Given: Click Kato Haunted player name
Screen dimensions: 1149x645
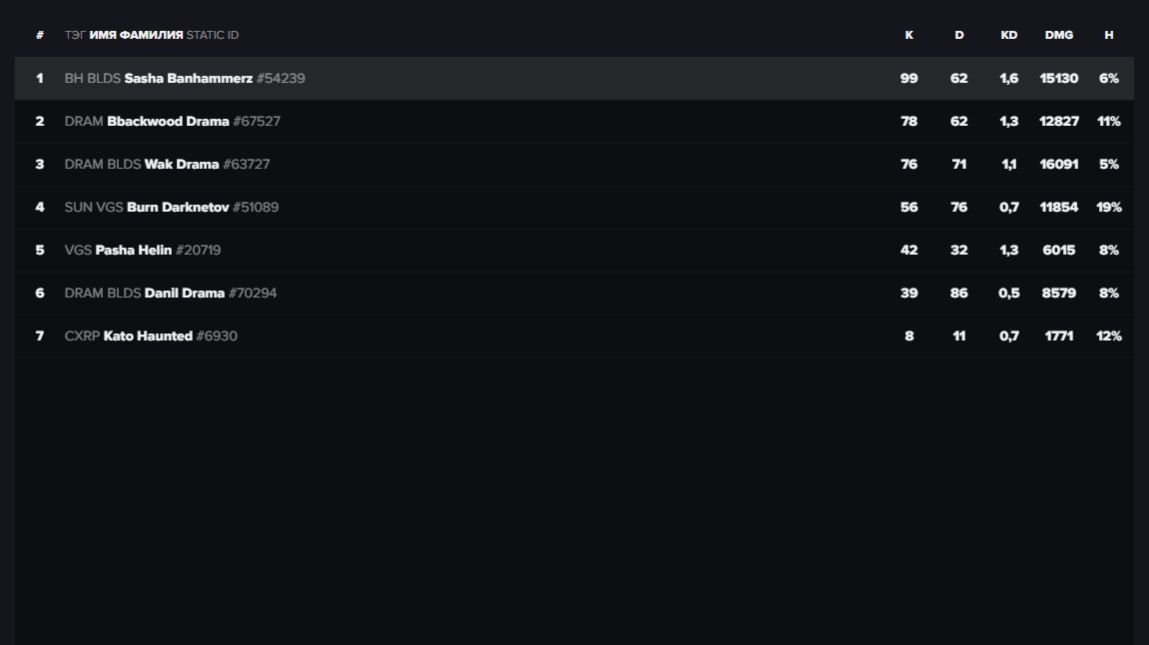Looking at the screenshot, I should (x=148, y=336).
